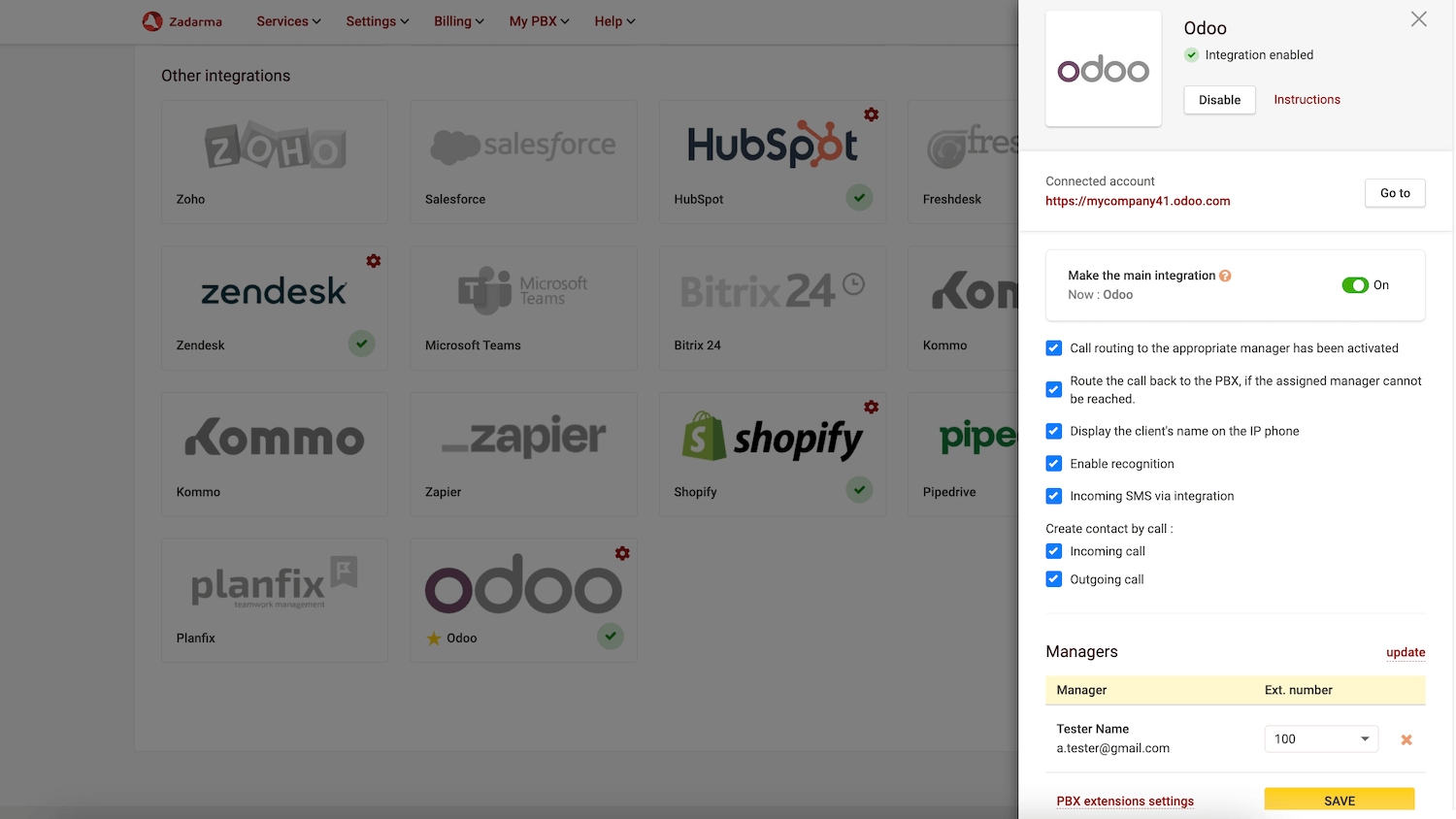1456x819 pixels.
Task: Uncheck Enable recognition option
Action: pos(1053,464)
